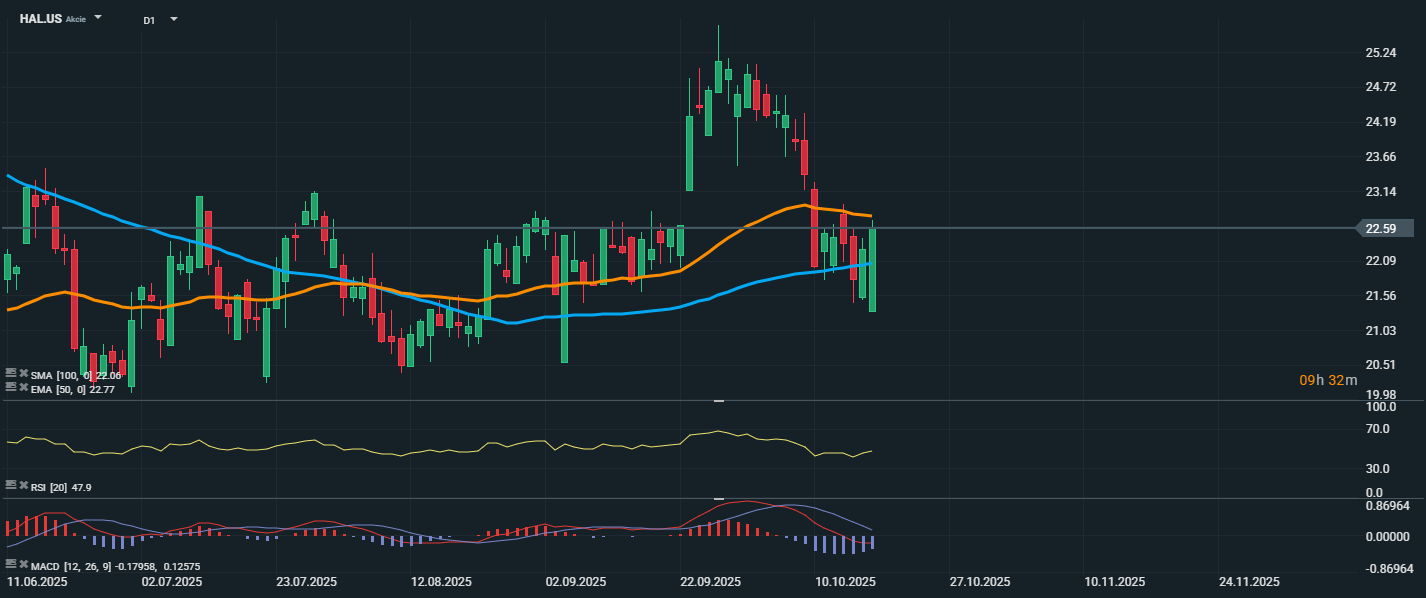
Task: Click the 23.66 price axis label
Action: pyautogui.click(x=1380, y=157)
